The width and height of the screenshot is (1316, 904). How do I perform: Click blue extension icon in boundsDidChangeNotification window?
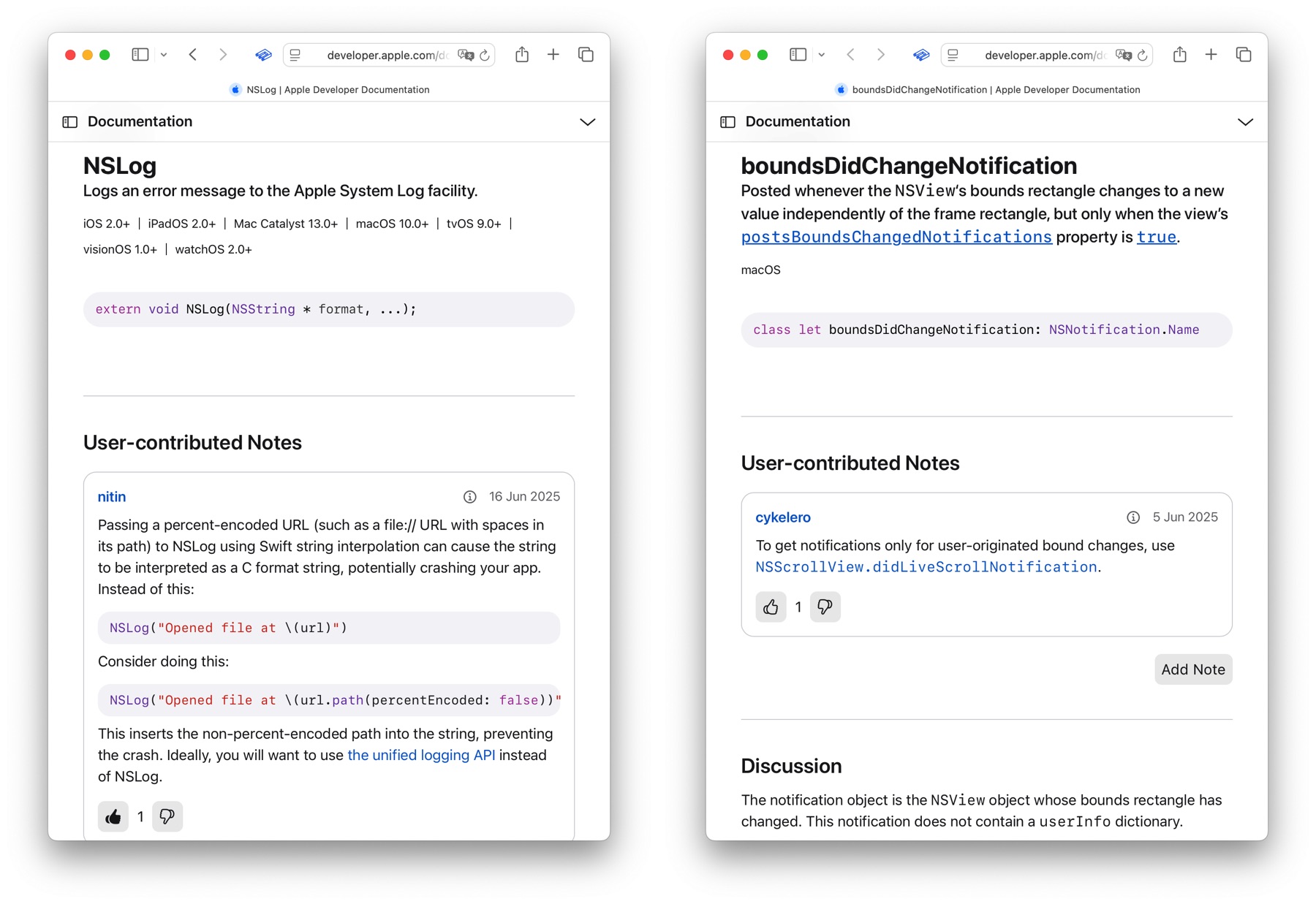[x=921, y=55]
